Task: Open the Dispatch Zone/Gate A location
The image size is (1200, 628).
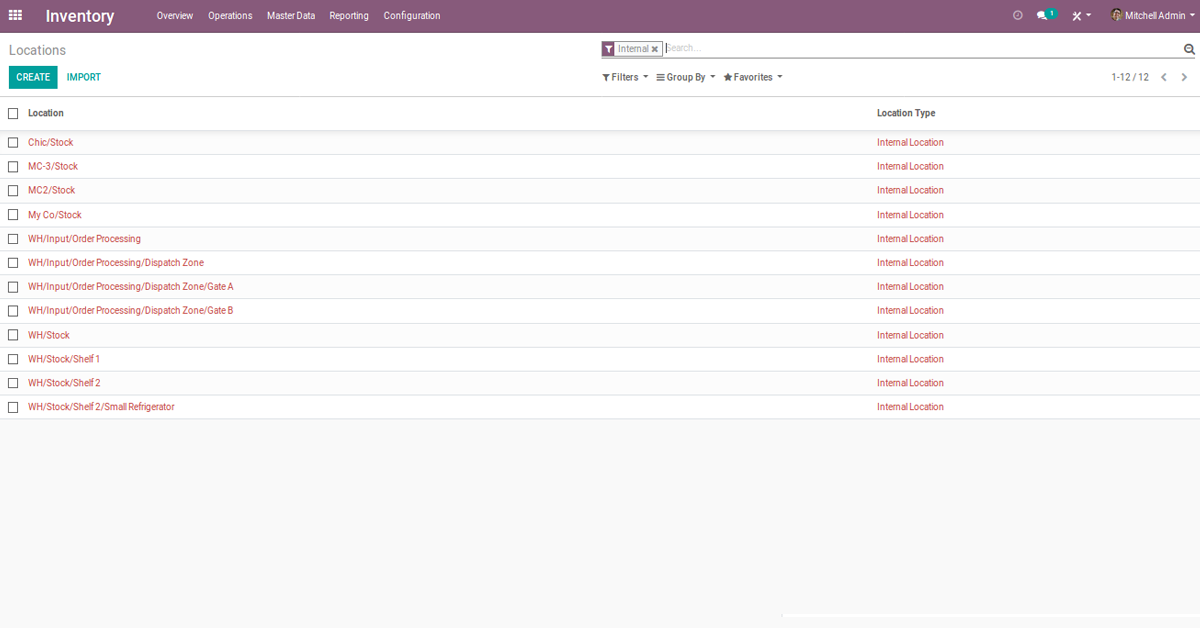Action: click(x=131, y=287)
